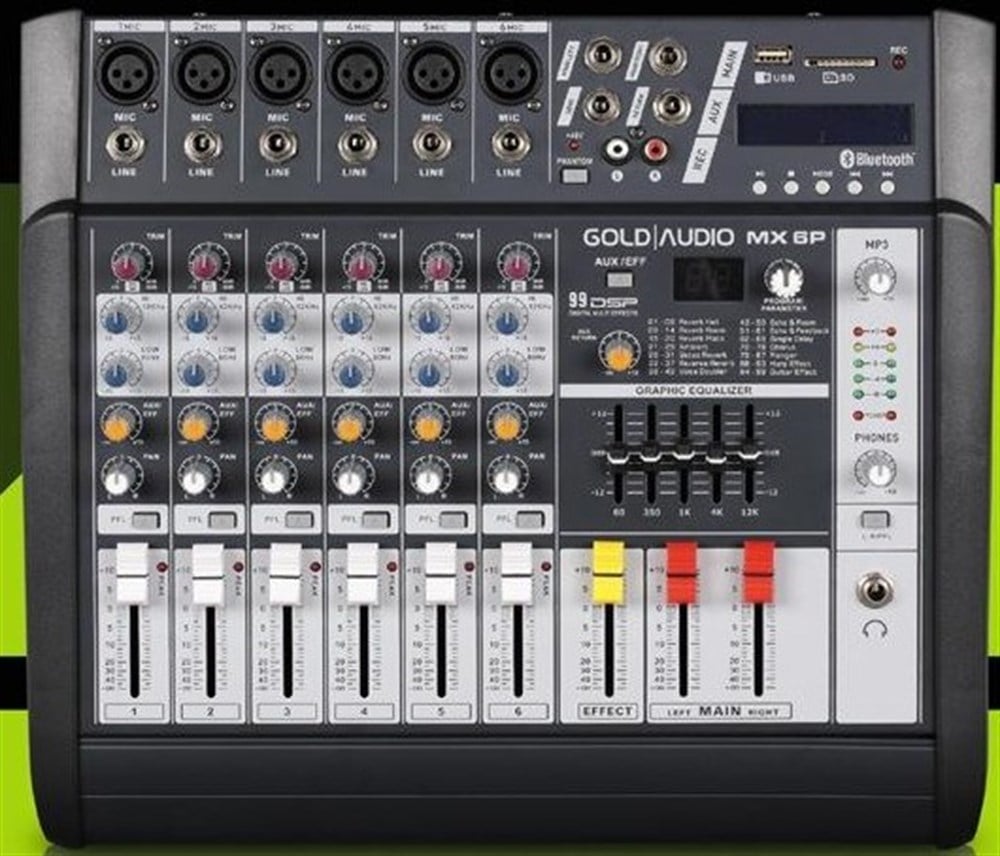Click the channel 4 lower blue LOW EQ knob
The width and height of the screenshot is (1000, 856).
pos(351,373)
